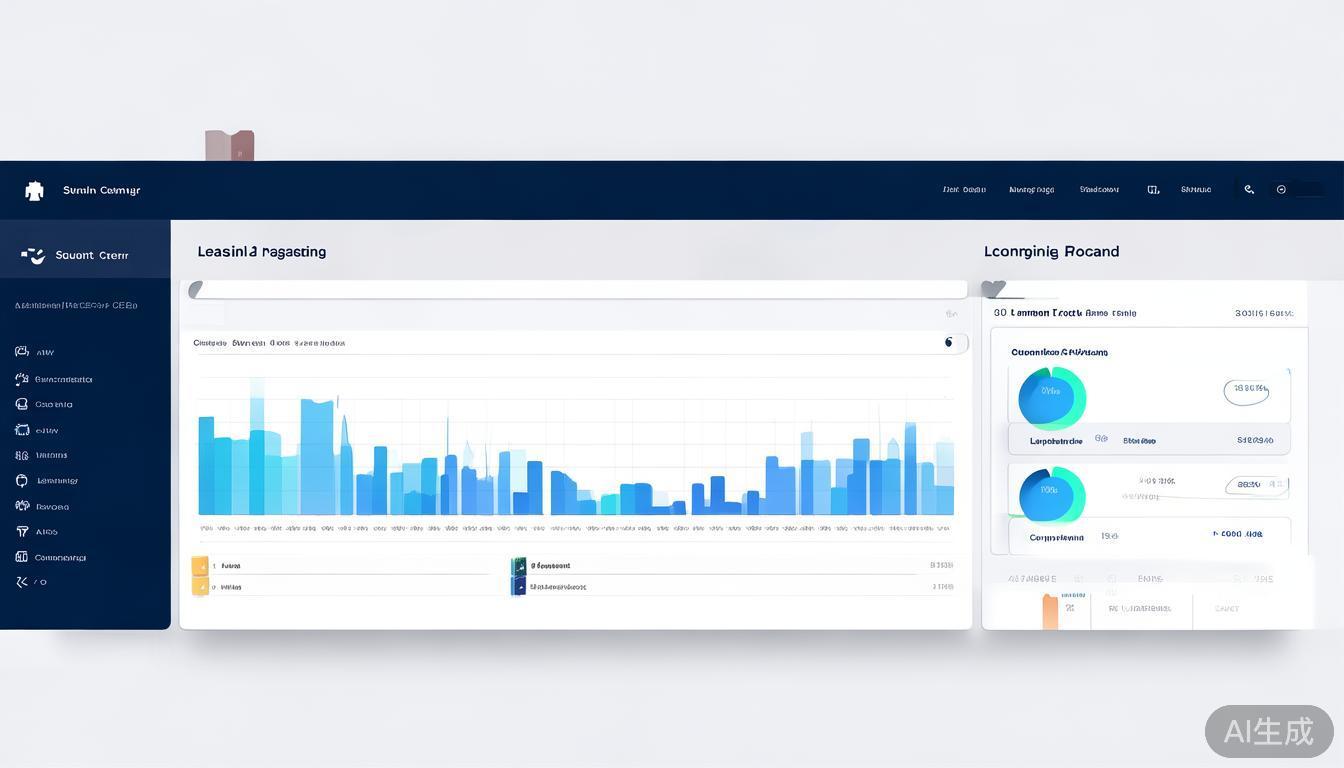Click the third text item in top navigation

[1099, 189]
